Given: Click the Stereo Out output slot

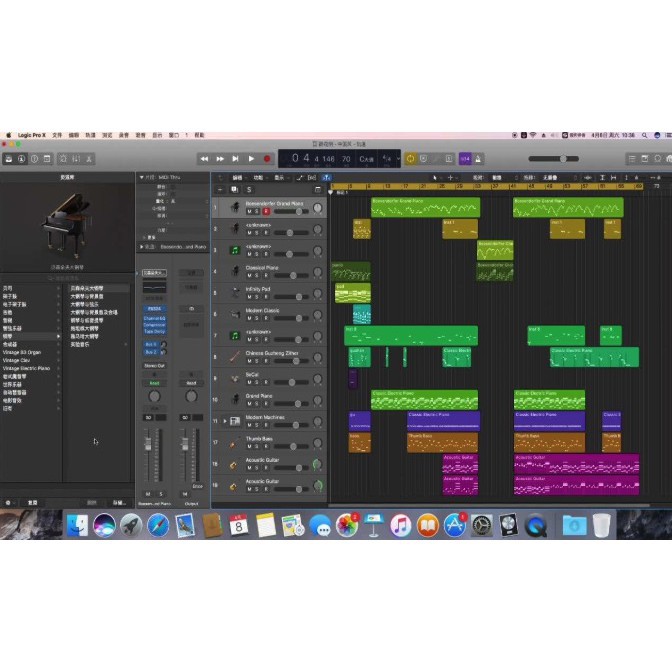Looking at the screenshot, I should coord(154,366).
